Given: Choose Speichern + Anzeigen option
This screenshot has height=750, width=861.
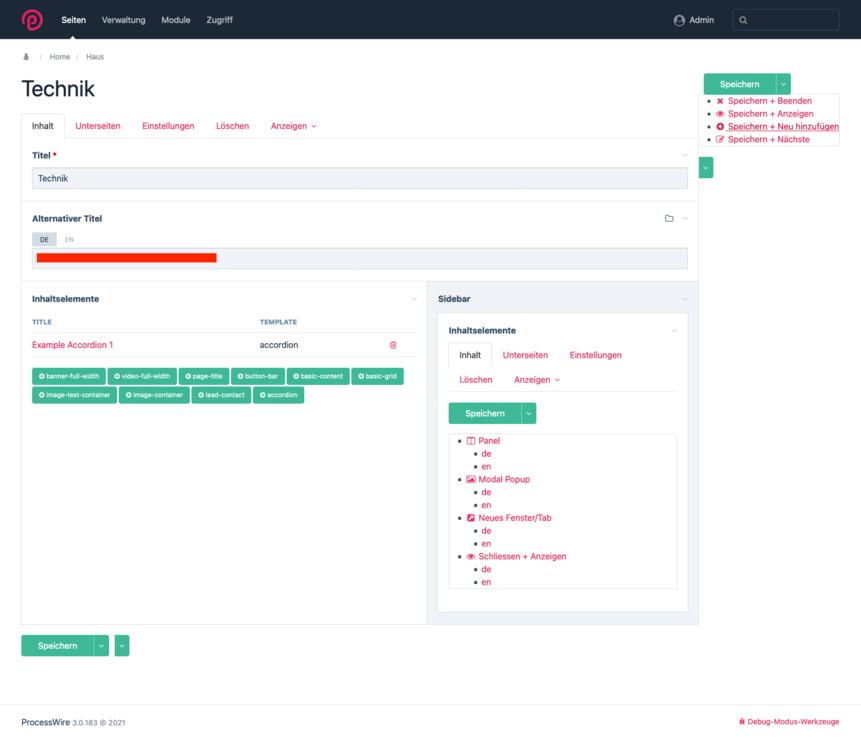Looking at the screenshot, I should pyautogui.click(x=770, y=114).
